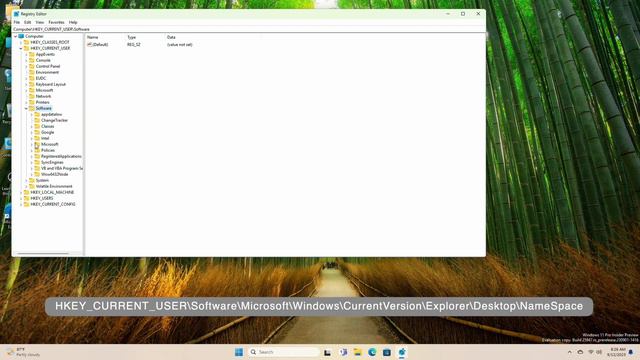The height and width of the screenshot is (360, 640).
Task: Expand the Google key
Action: click(31, 132)
